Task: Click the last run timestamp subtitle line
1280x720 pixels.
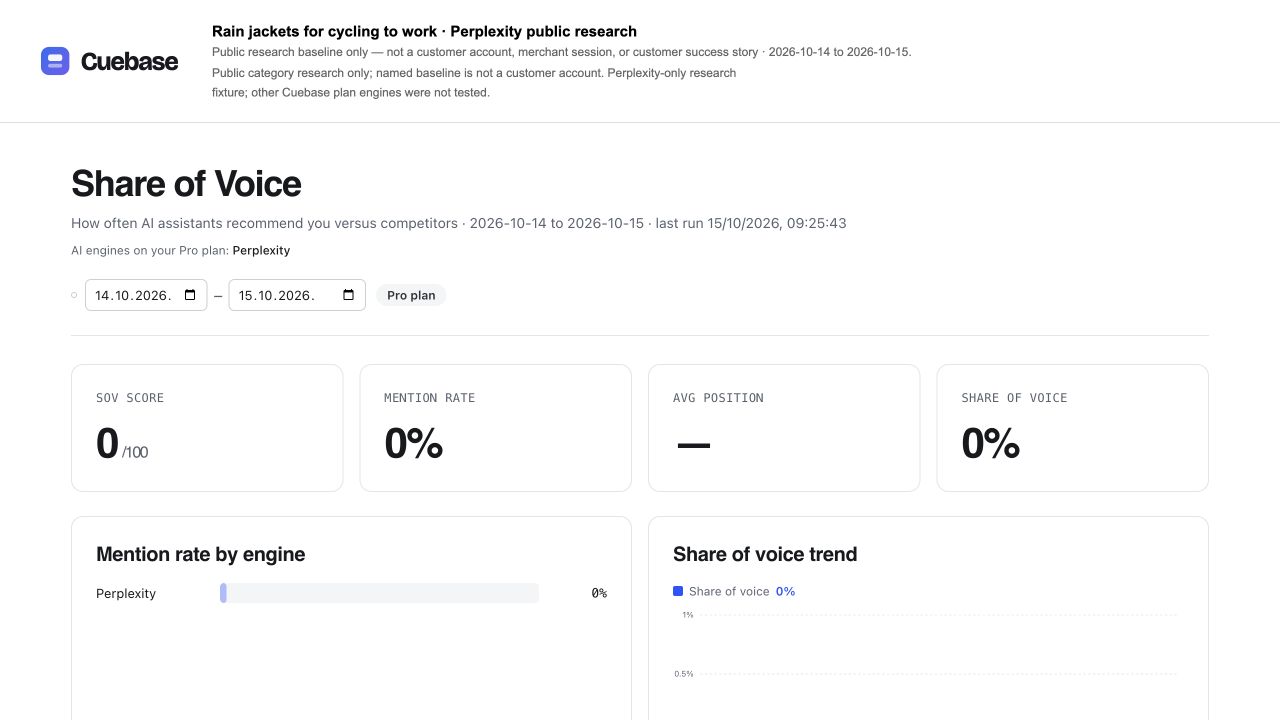Action: (459, 223)
